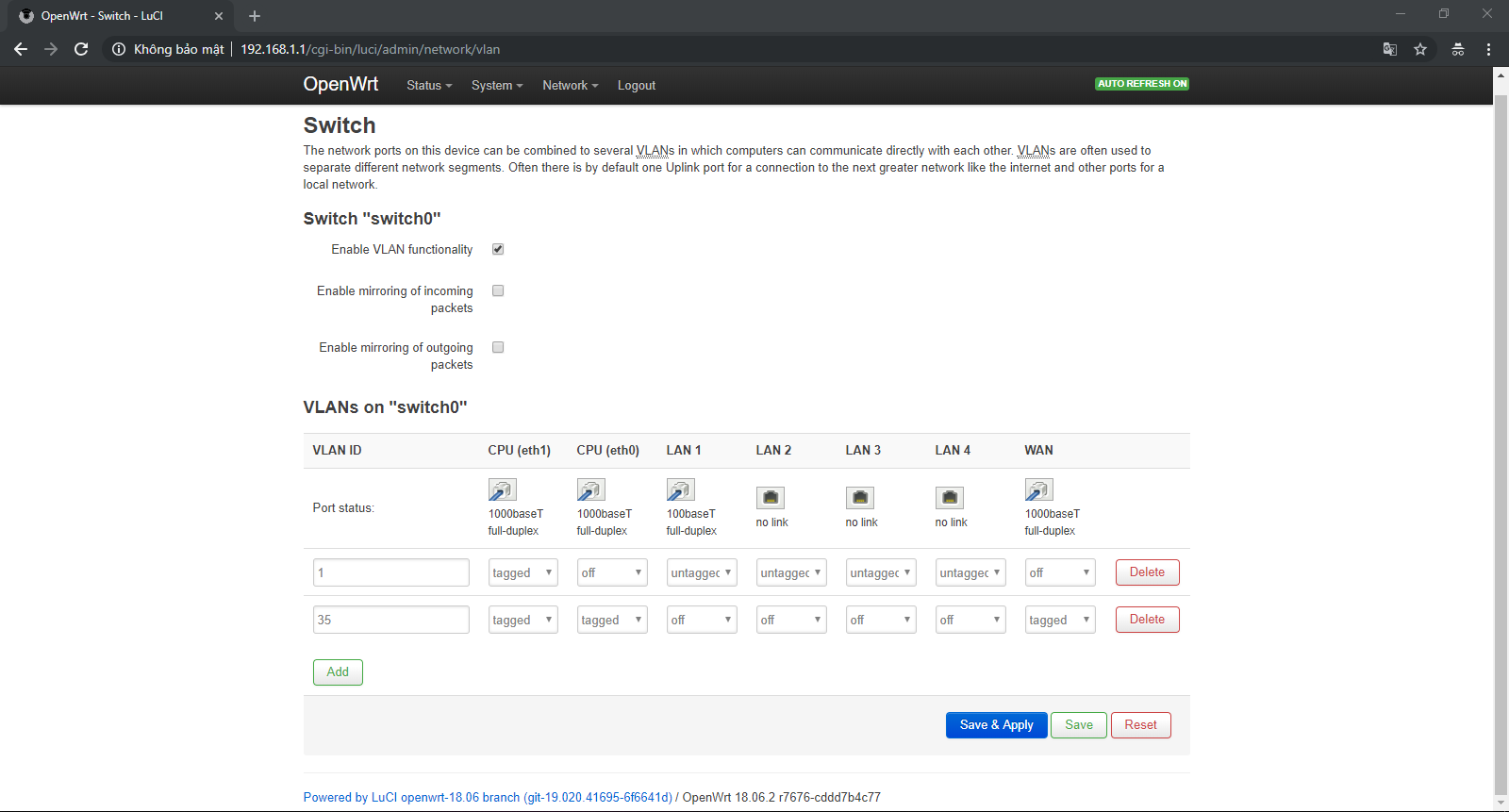Click the Save & Apply button

tap(996, 725)
